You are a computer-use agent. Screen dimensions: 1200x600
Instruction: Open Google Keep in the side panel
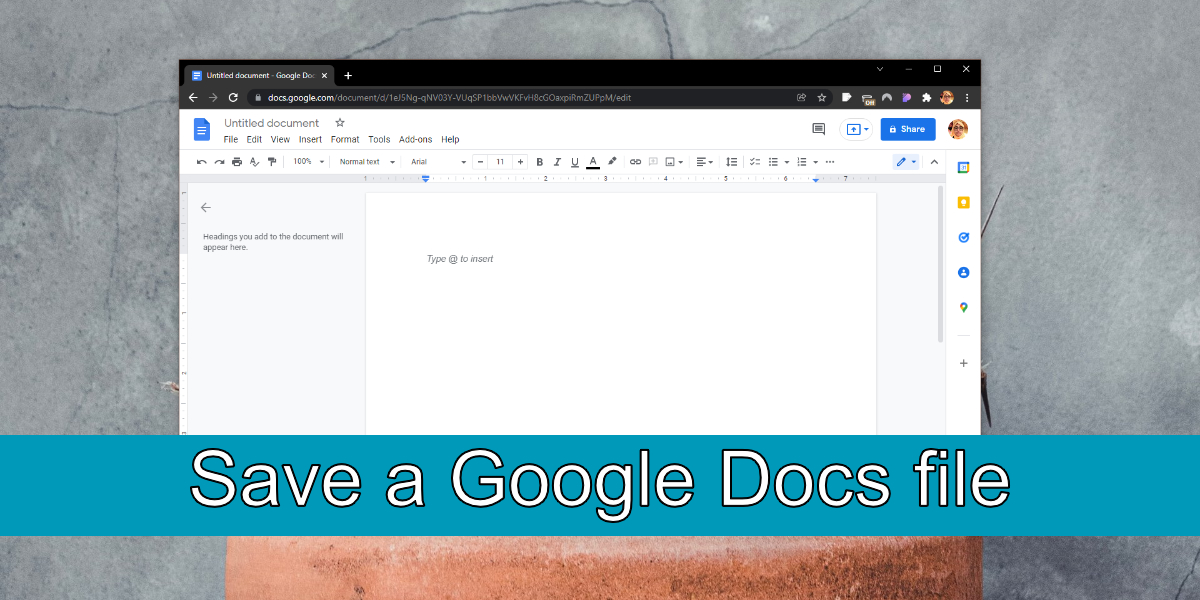[964, 203]
